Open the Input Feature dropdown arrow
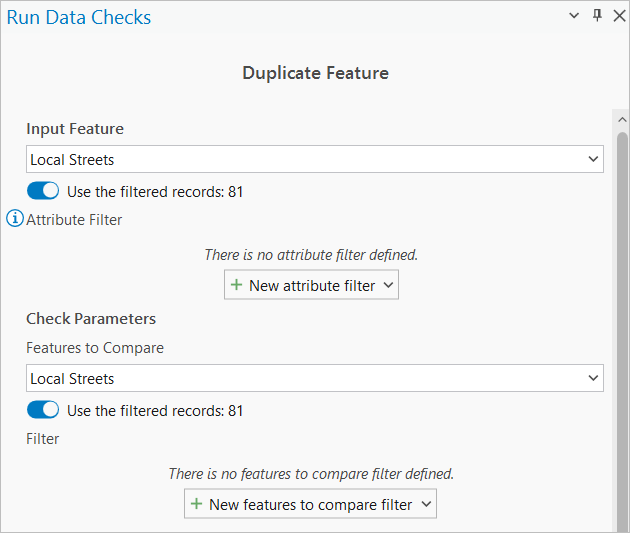The image size is (630, 533). pyautogui.click(x=593, y=159)
